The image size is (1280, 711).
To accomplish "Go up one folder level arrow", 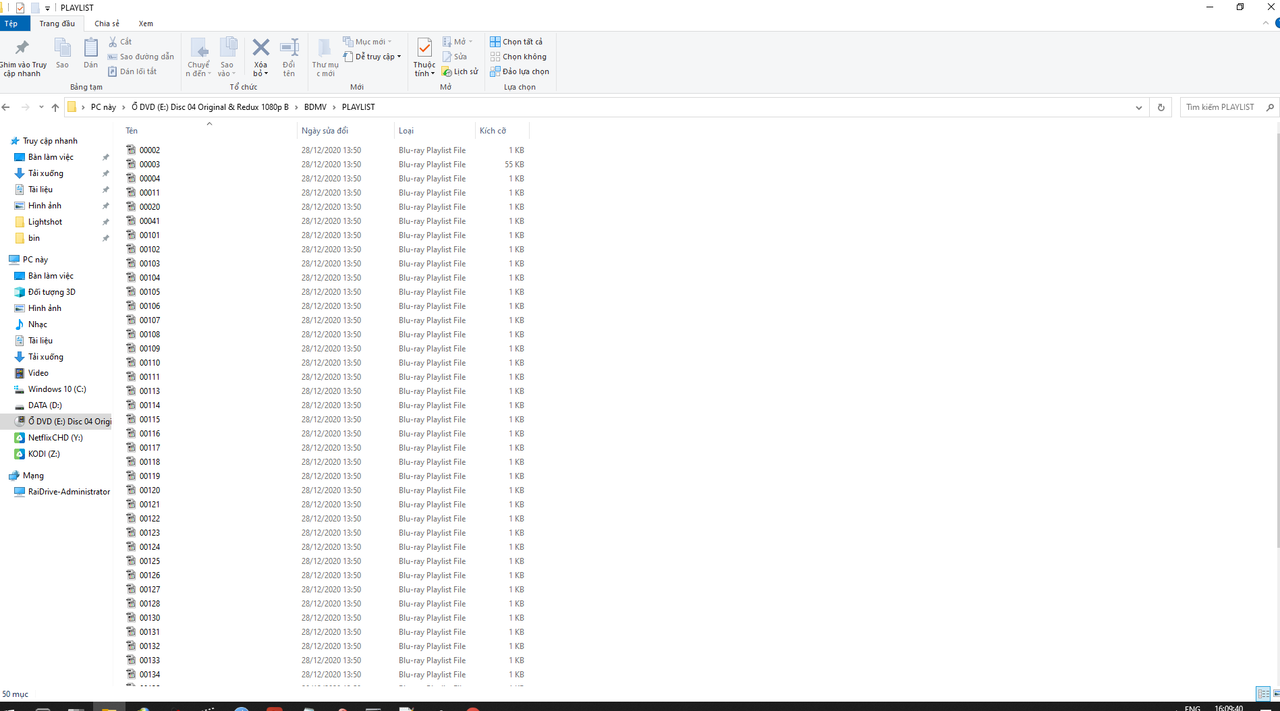I will [x=55, y=107].
